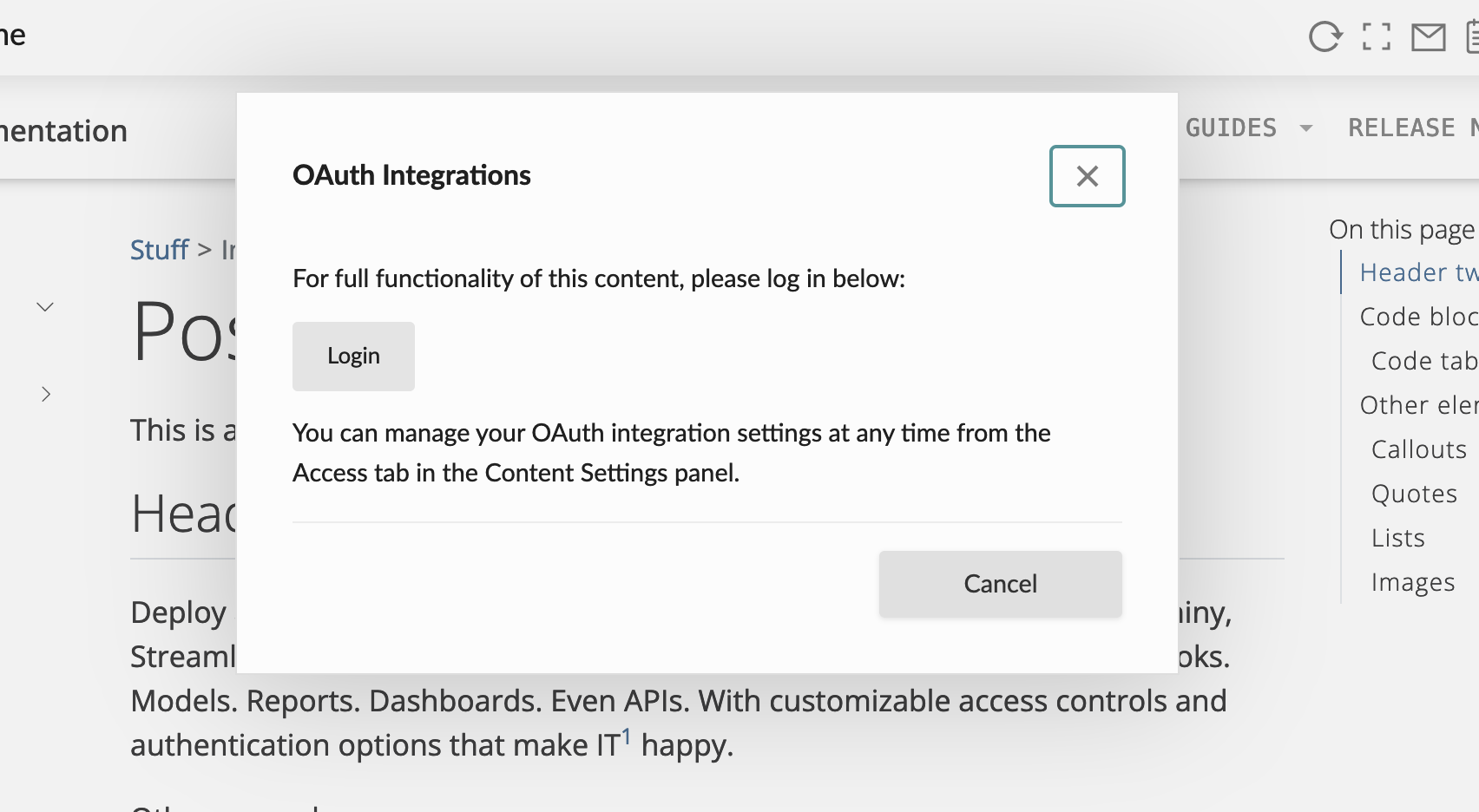Jump to the Images section
Image resolution: width=1479 pixels, height=812 pixels.
[1413, 582]
